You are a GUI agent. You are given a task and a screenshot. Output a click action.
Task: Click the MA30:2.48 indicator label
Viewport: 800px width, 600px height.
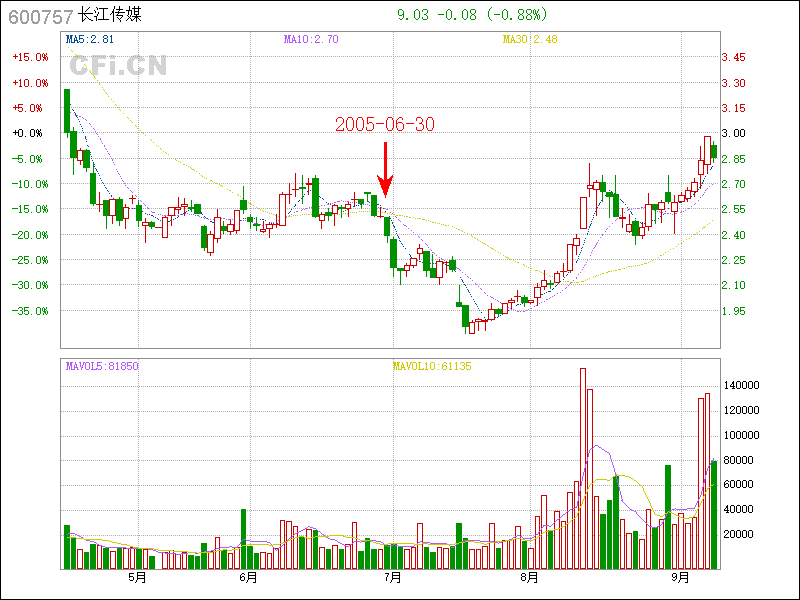tap(530, 39)
